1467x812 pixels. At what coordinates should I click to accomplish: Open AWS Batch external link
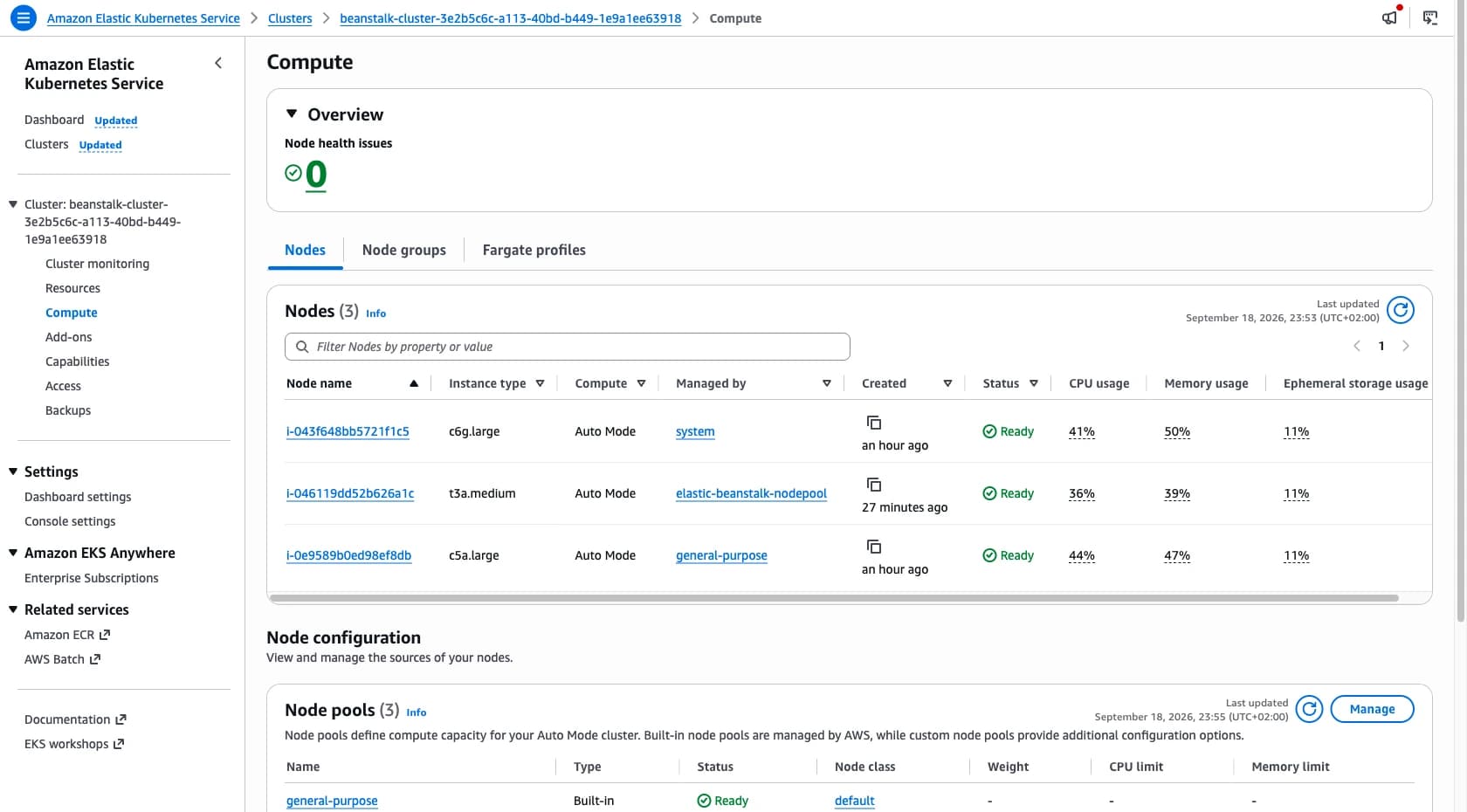[63, 659]
